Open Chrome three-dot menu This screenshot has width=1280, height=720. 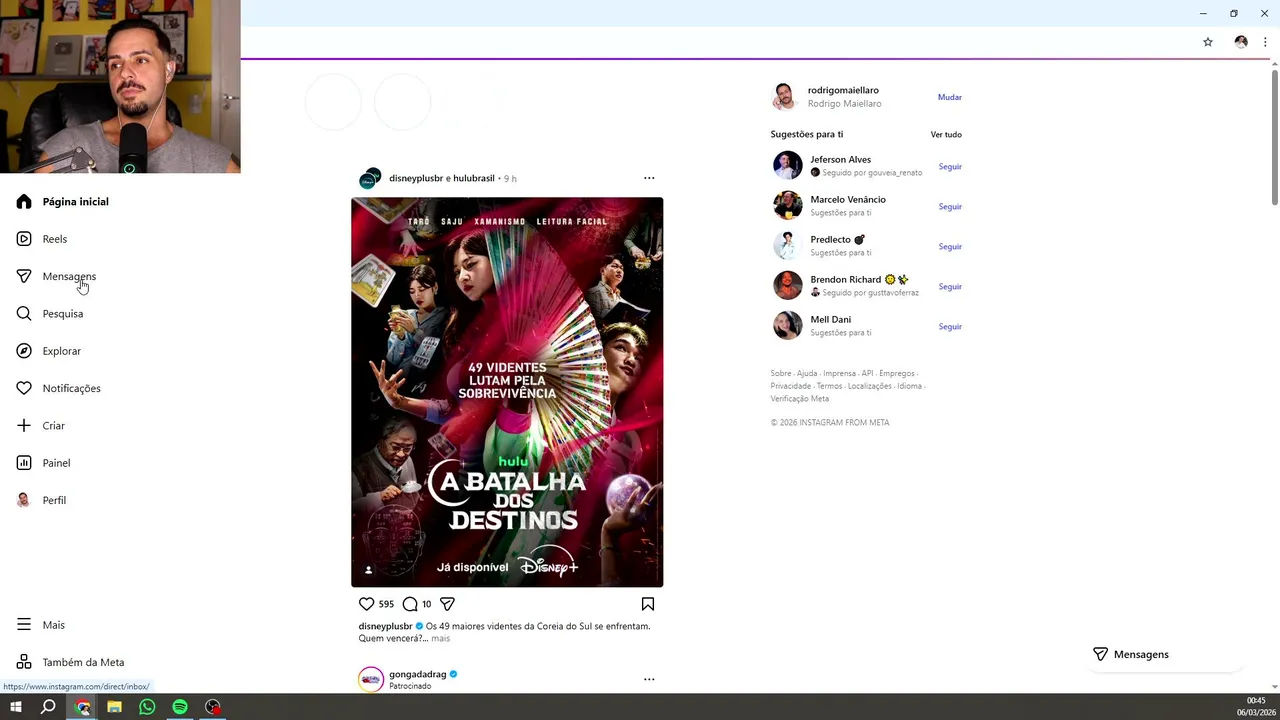click(x=1265, y=42)
